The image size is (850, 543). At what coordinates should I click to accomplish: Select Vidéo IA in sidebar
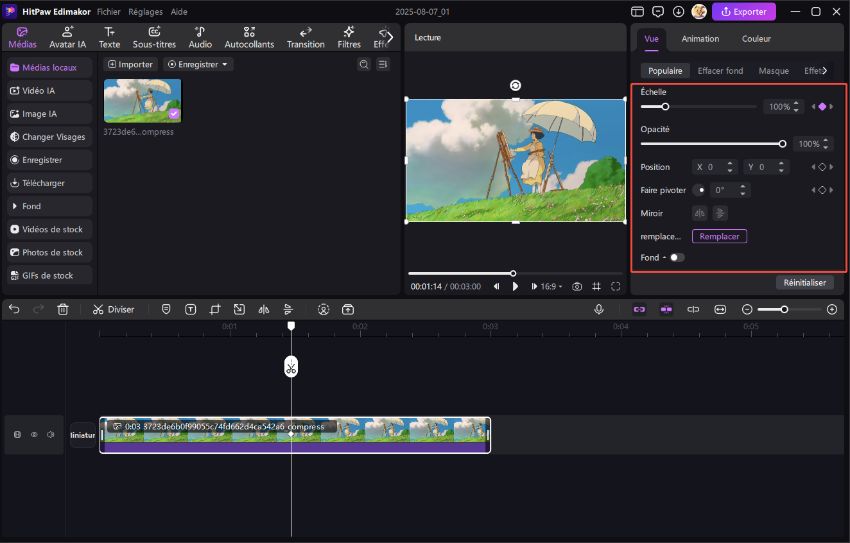49,90
